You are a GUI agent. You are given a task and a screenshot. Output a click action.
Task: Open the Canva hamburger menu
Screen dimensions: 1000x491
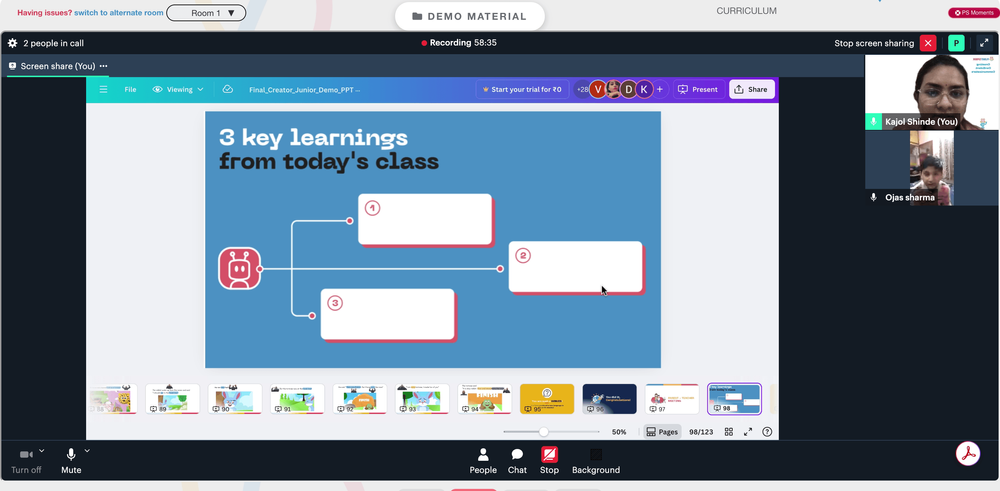pos(103,89)
